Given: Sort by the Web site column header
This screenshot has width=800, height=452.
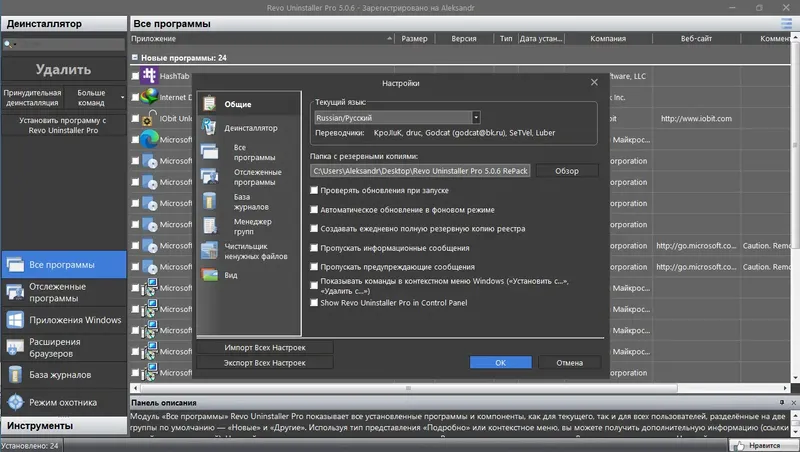Looking at the screenshot, I should [696, 38].
